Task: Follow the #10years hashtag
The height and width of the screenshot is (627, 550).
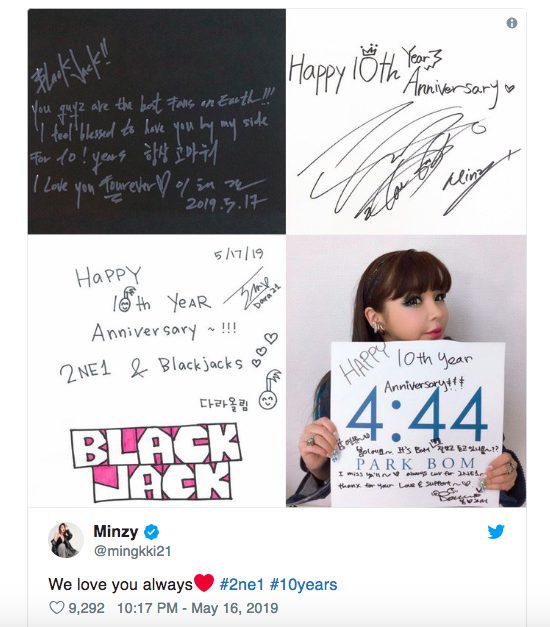Action: tap(303, 585)
